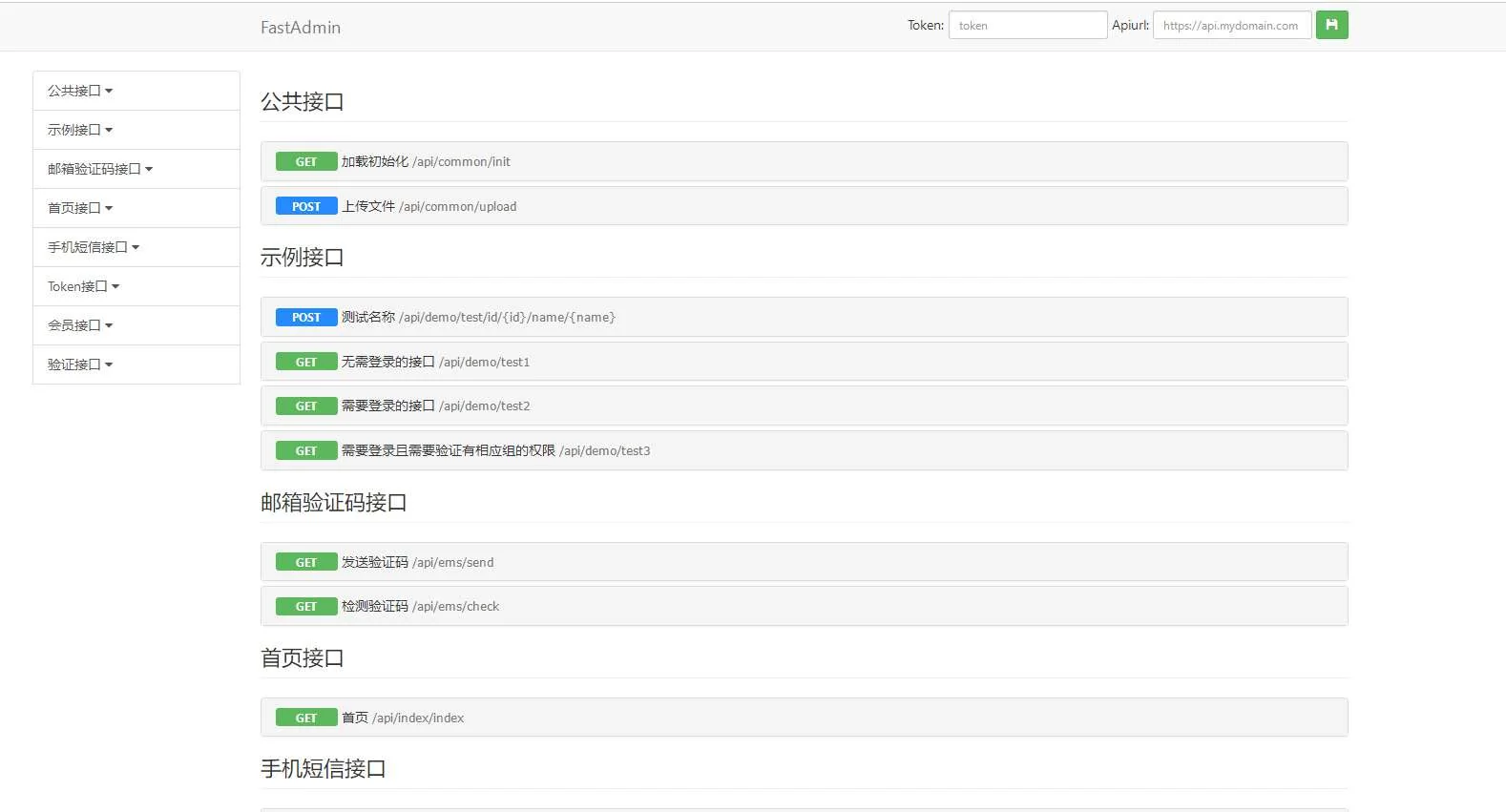Open the POST 测试名称 endpoint panel
Screen dimensions: 1506x812
pos(478,318)
